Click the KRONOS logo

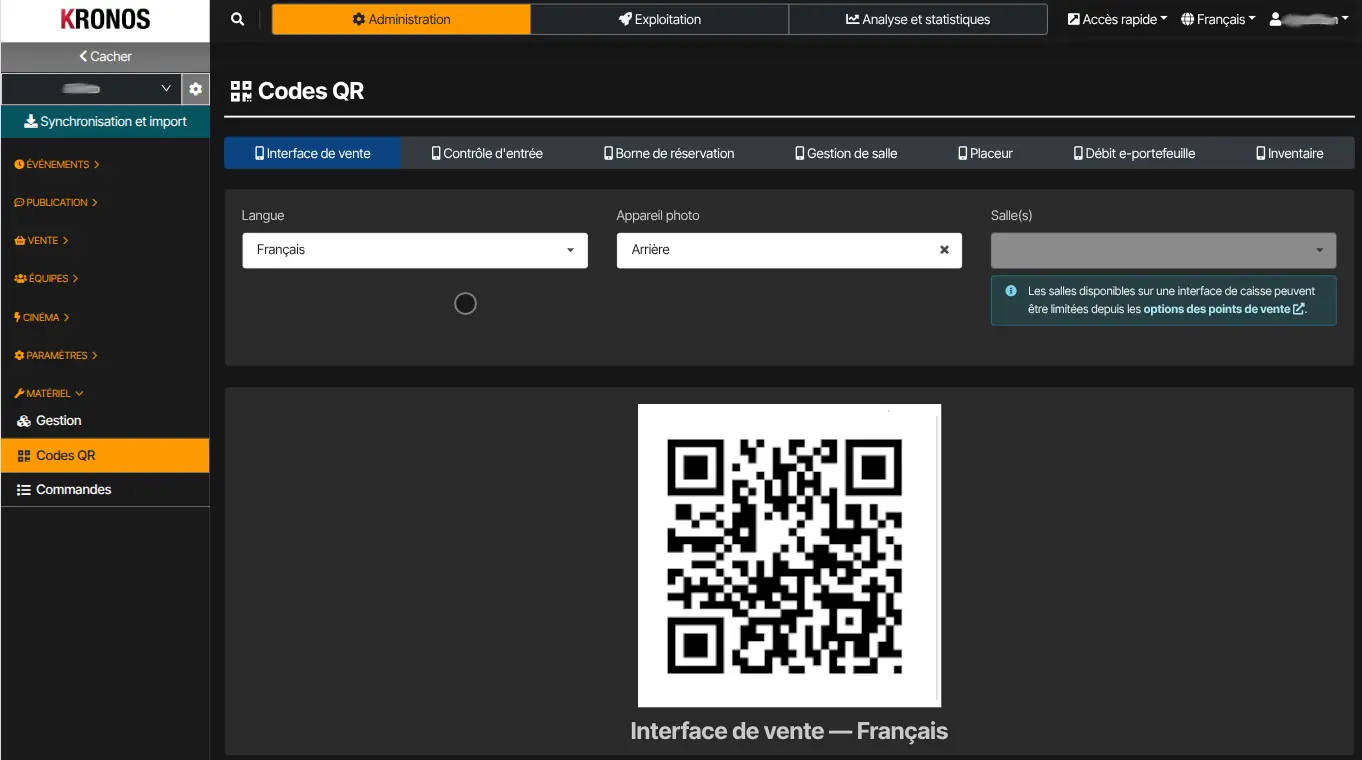click(x=105, y=19)
